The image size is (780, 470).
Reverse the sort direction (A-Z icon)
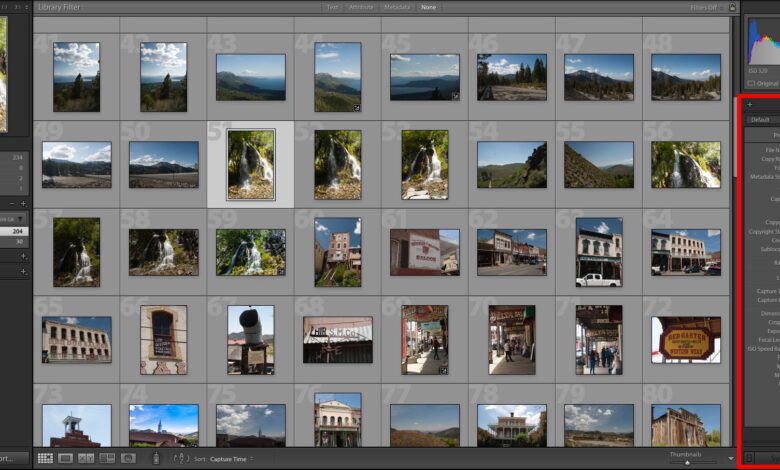(181, 458)
